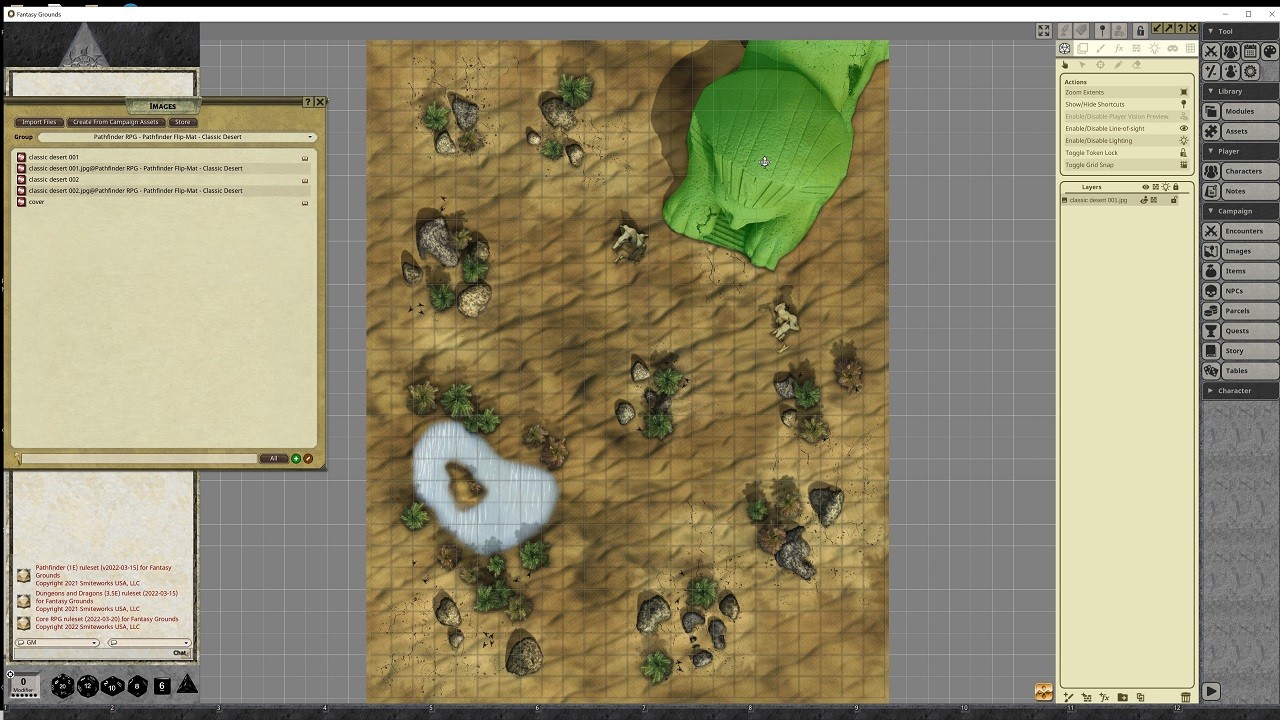Roll the d20 die in the dice tray
Screen dimensions: 1280x720
click(62, 686)
